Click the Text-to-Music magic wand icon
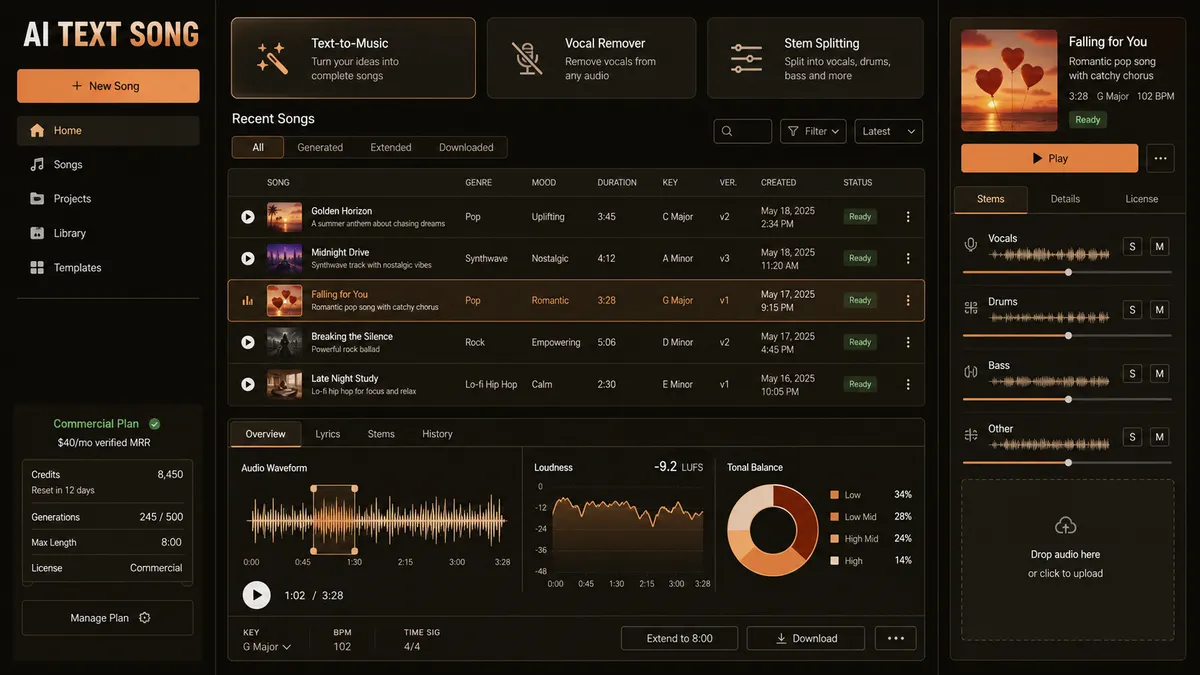 pos(272,58)
